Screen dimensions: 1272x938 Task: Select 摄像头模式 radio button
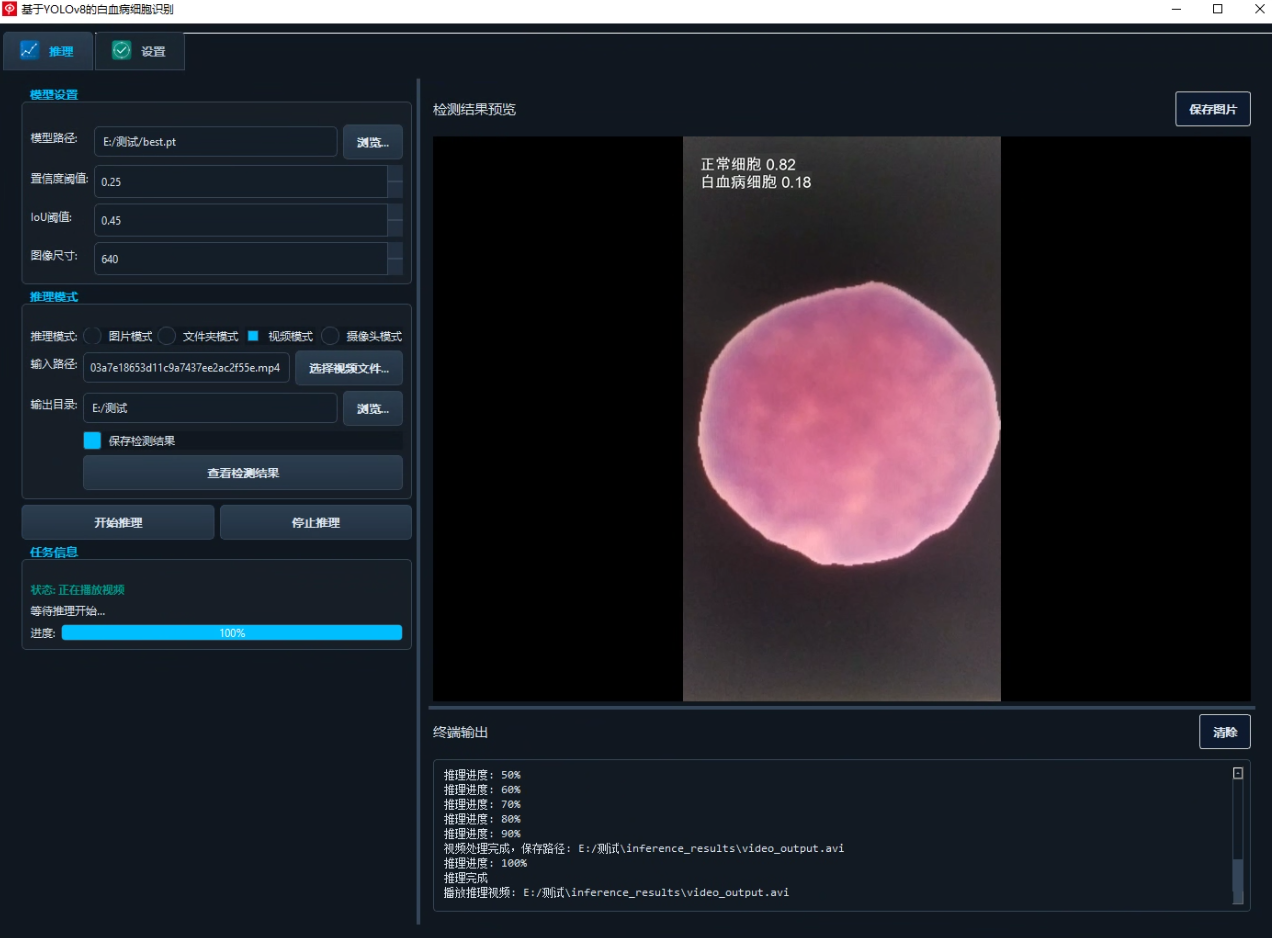click(331, 336)
